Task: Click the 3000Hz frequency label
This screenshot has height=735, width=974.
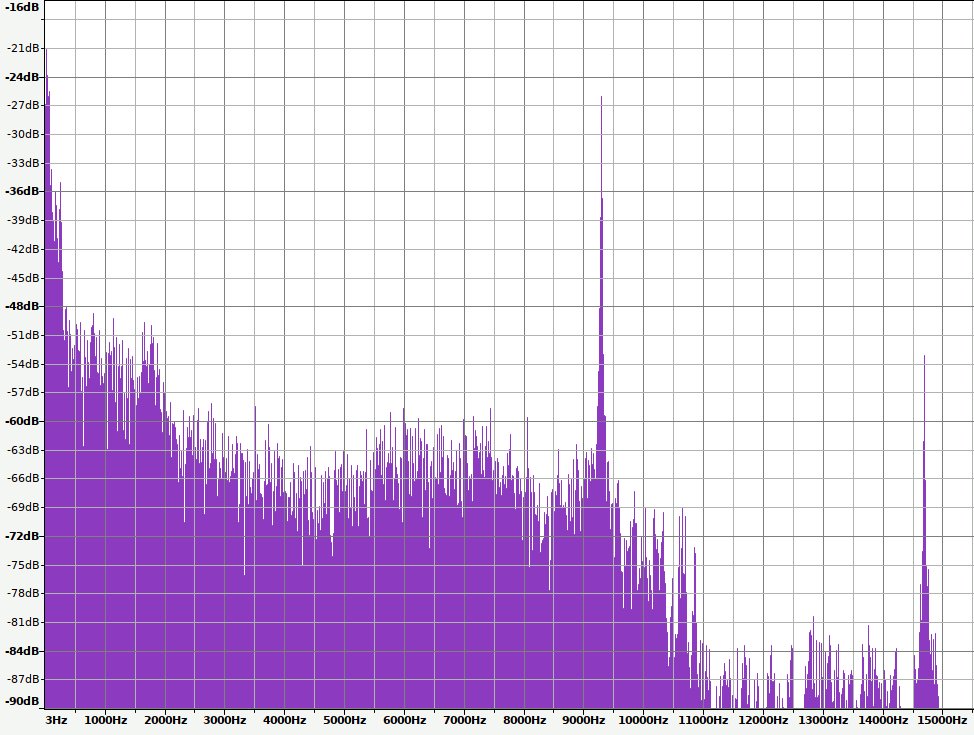Action: click(225, 720)
